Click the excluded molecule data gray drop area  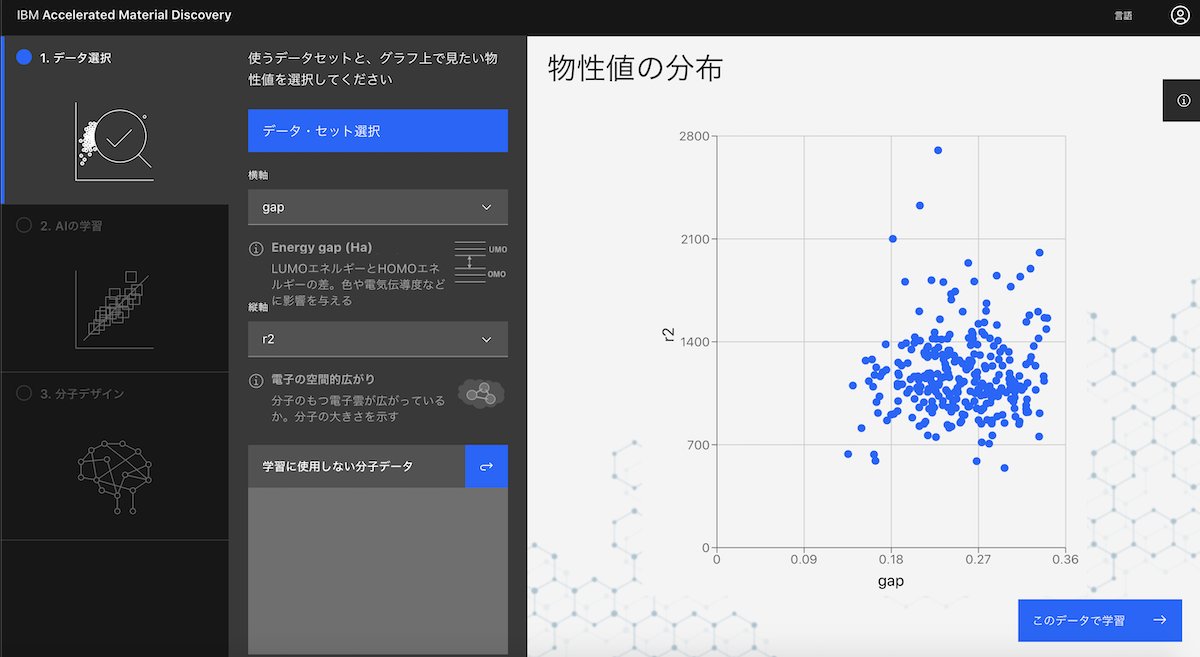(378, 571)
